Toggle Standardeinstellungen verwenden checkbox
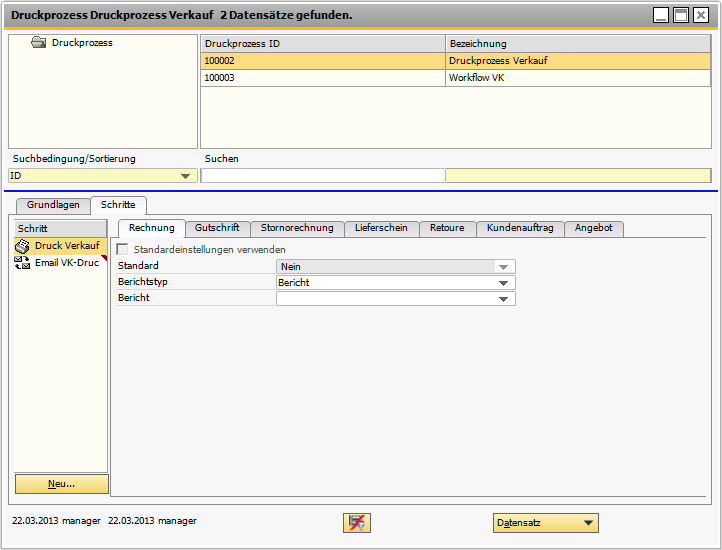The image size is (722, 550). tap(123, 249)
